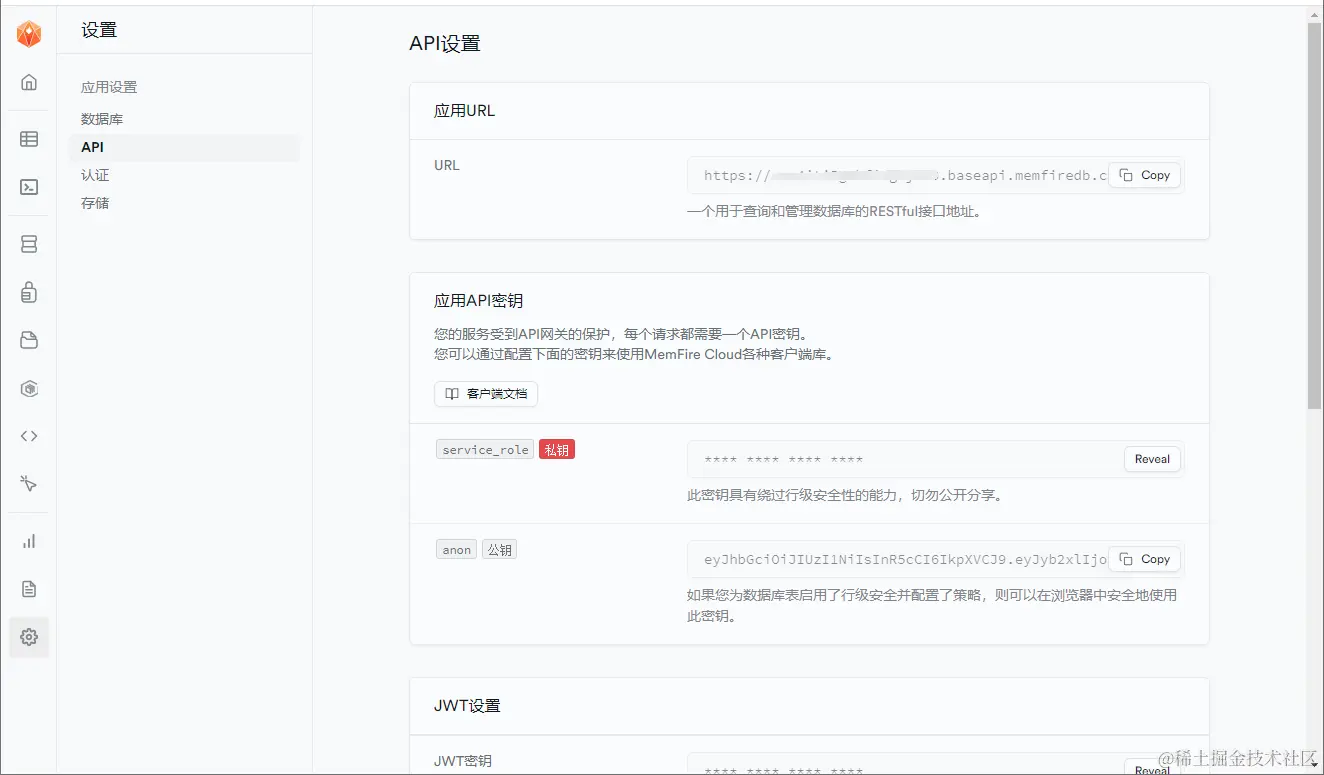
Task: Open the hexagon cube icon
Action: click(x=29, y=388)
